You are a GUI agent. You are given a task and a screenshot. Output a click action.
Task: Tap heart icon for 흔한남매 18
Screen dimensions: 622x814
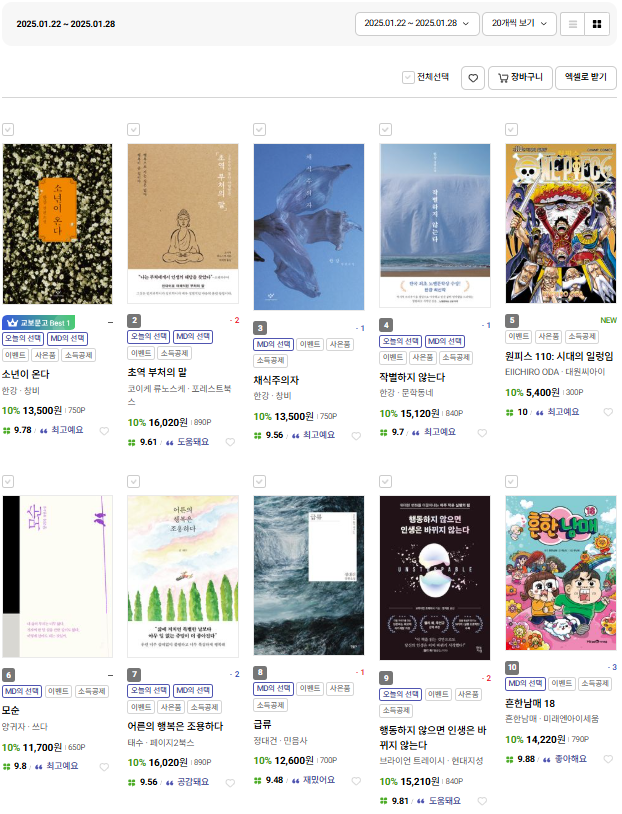[608, 759]
